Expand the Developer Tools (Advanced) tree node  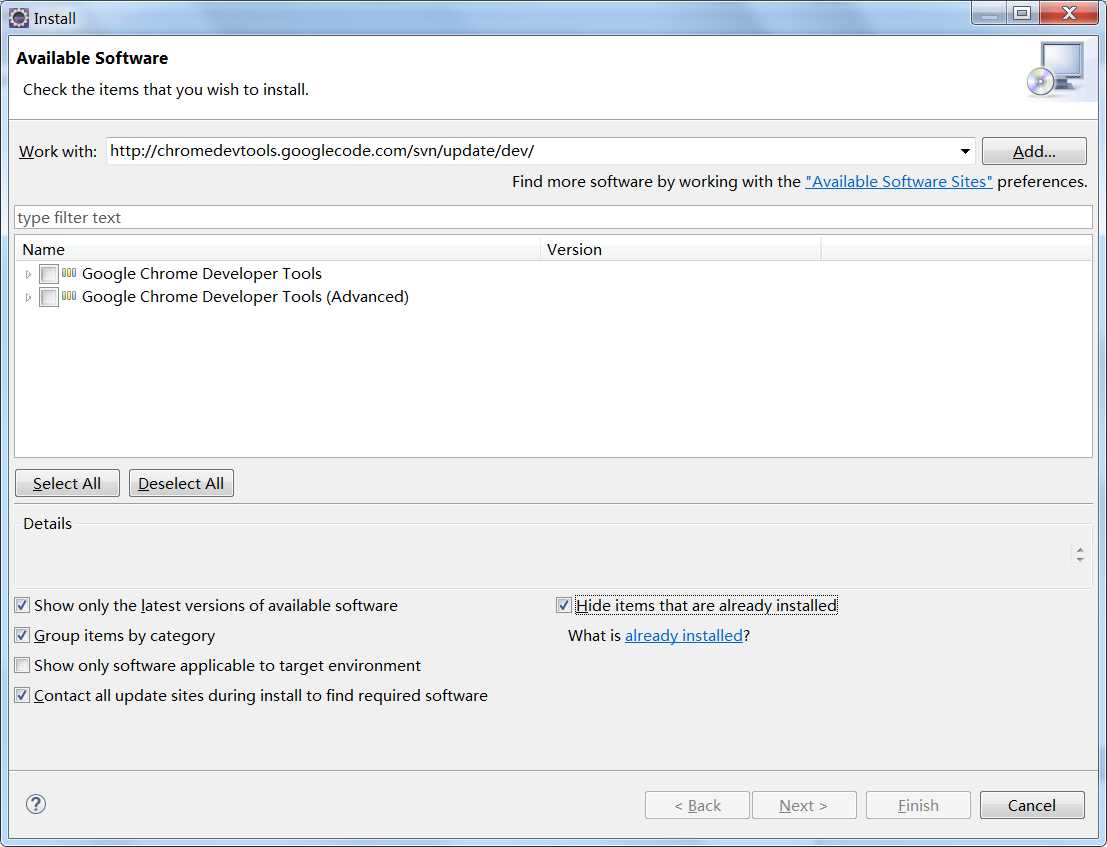[x=28, y=297]
